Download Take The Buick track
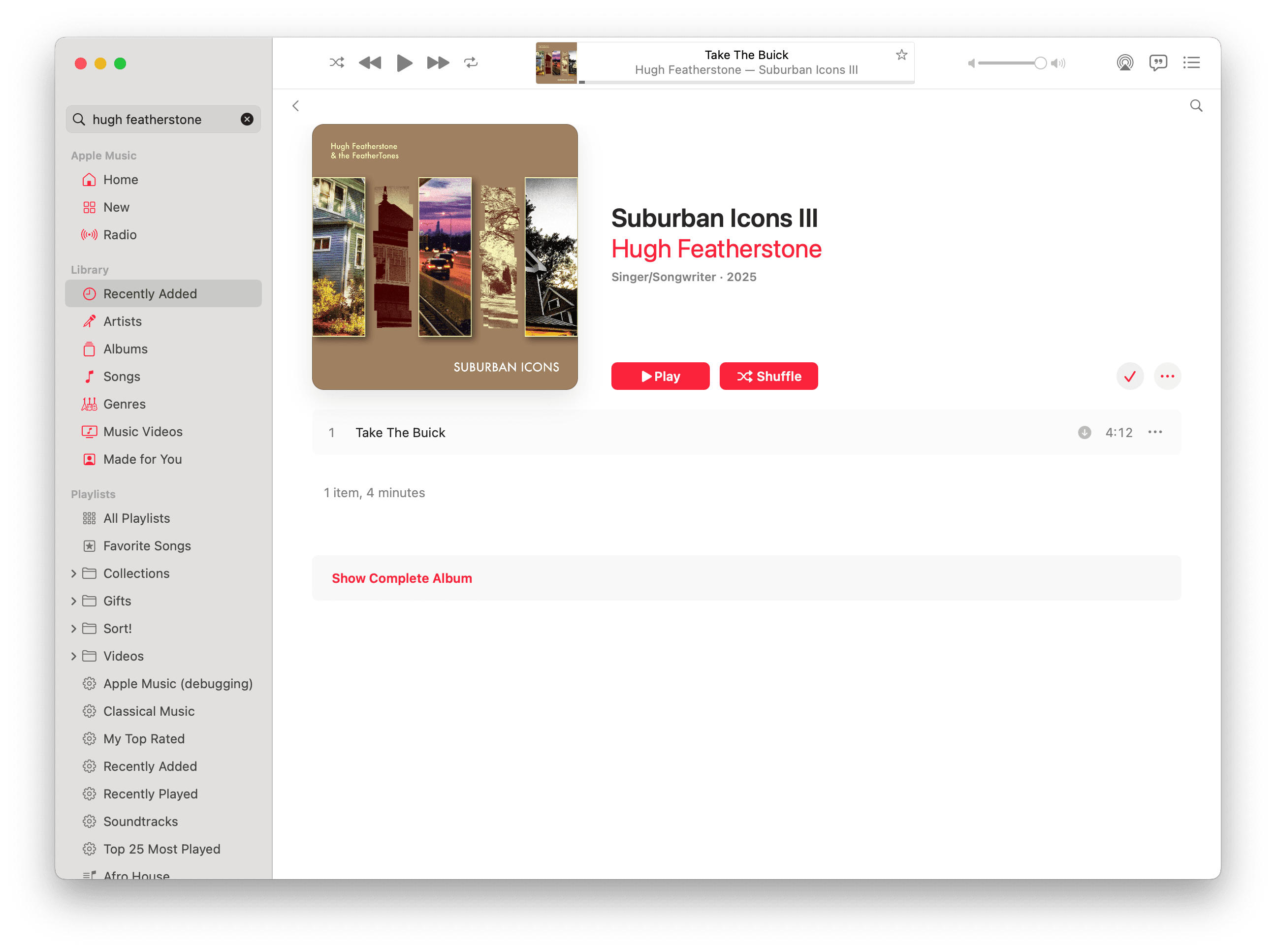Viewport: 1276px width, 952px height. point(1084,432)
